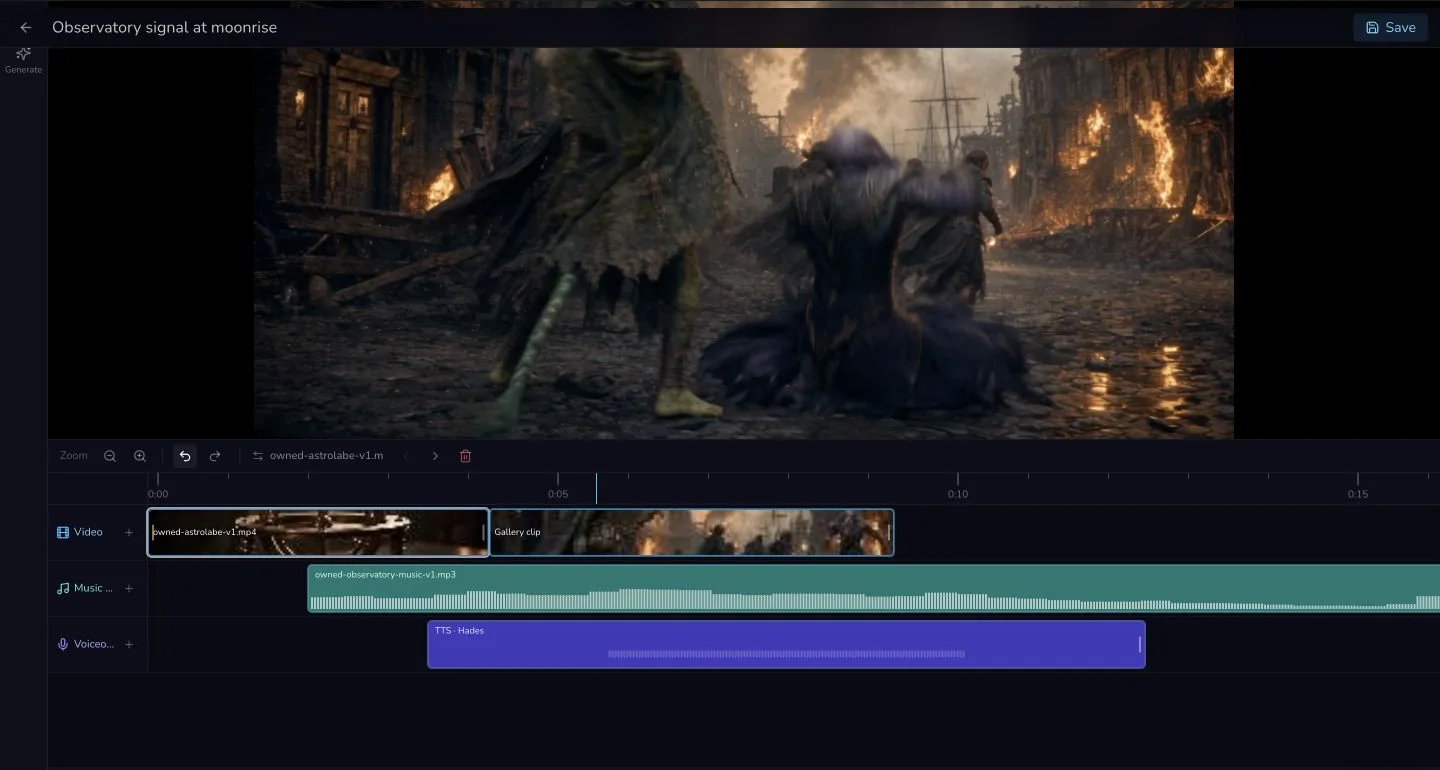The image size is (1440, 770).
Task: Click the video preview of the burning street
Action: tap(743, 243)
